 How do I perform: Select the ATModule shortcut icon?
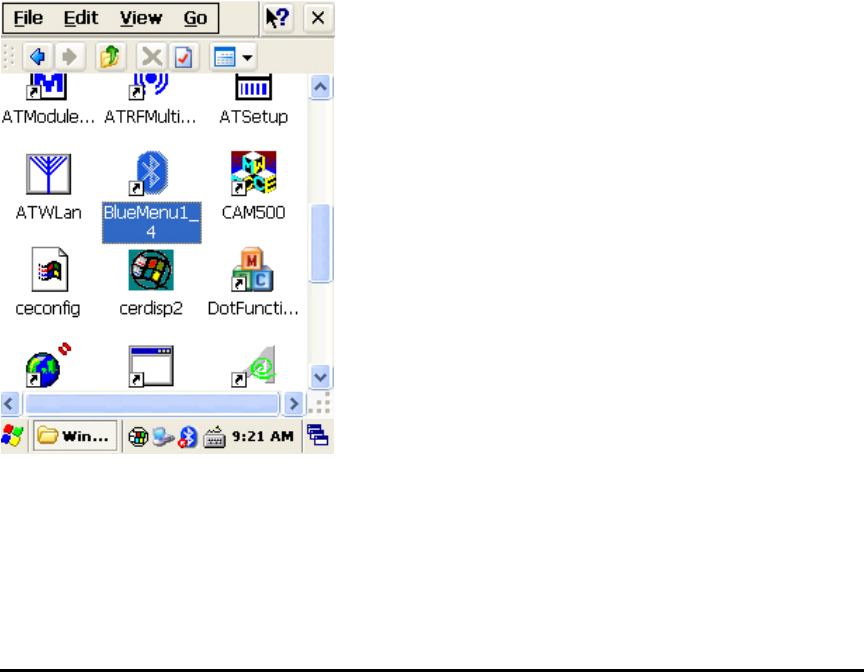[47, 86]
